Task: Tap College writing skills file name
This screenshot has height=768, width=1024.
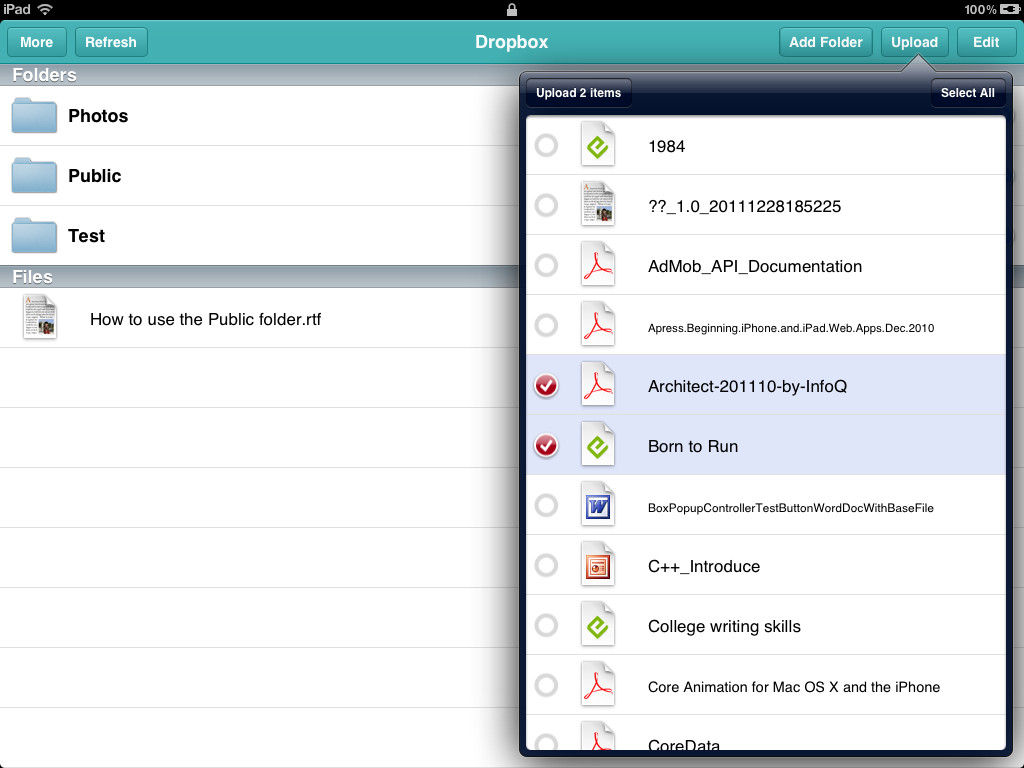Action: (x=724, y=626)
